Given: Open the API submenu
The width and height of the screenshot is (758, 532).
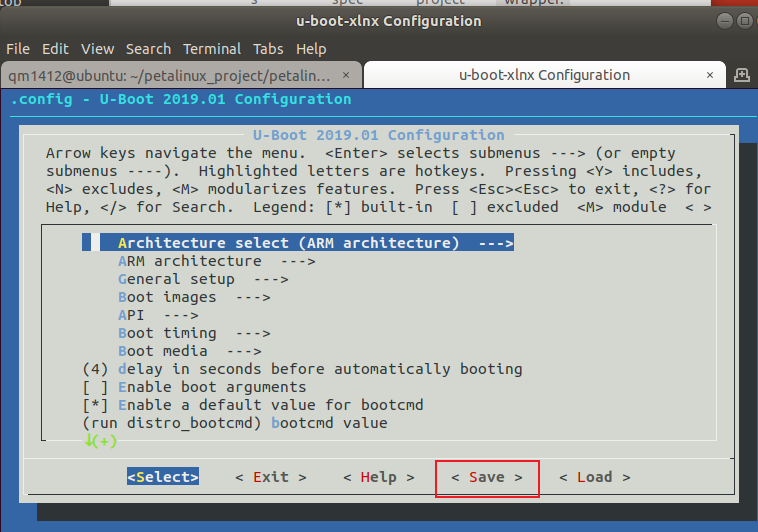Looking at the screenshot, I should pos(158,315).
